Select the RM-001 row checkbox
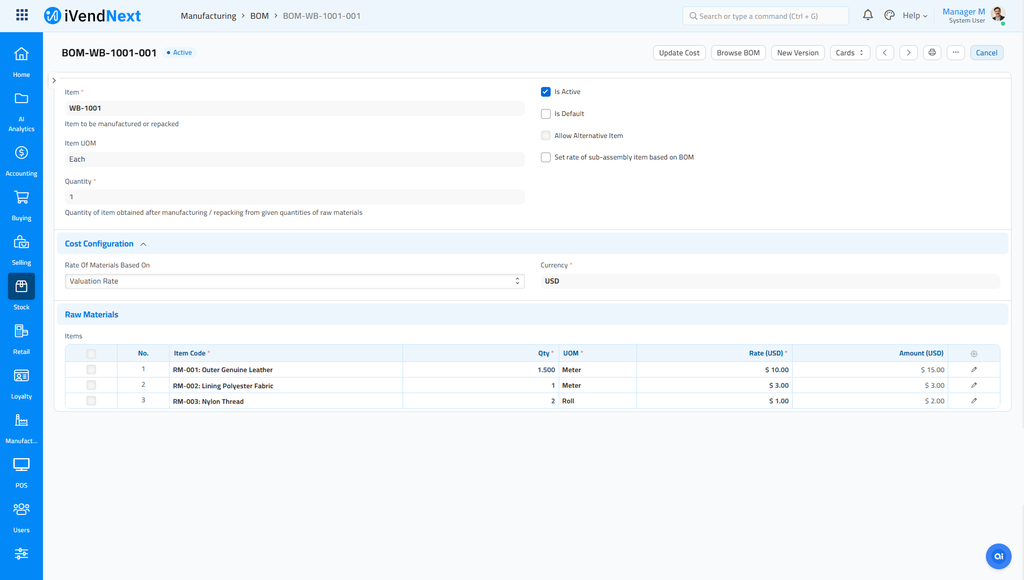This screenshot has height=580, width=1024. pos(91,370)
